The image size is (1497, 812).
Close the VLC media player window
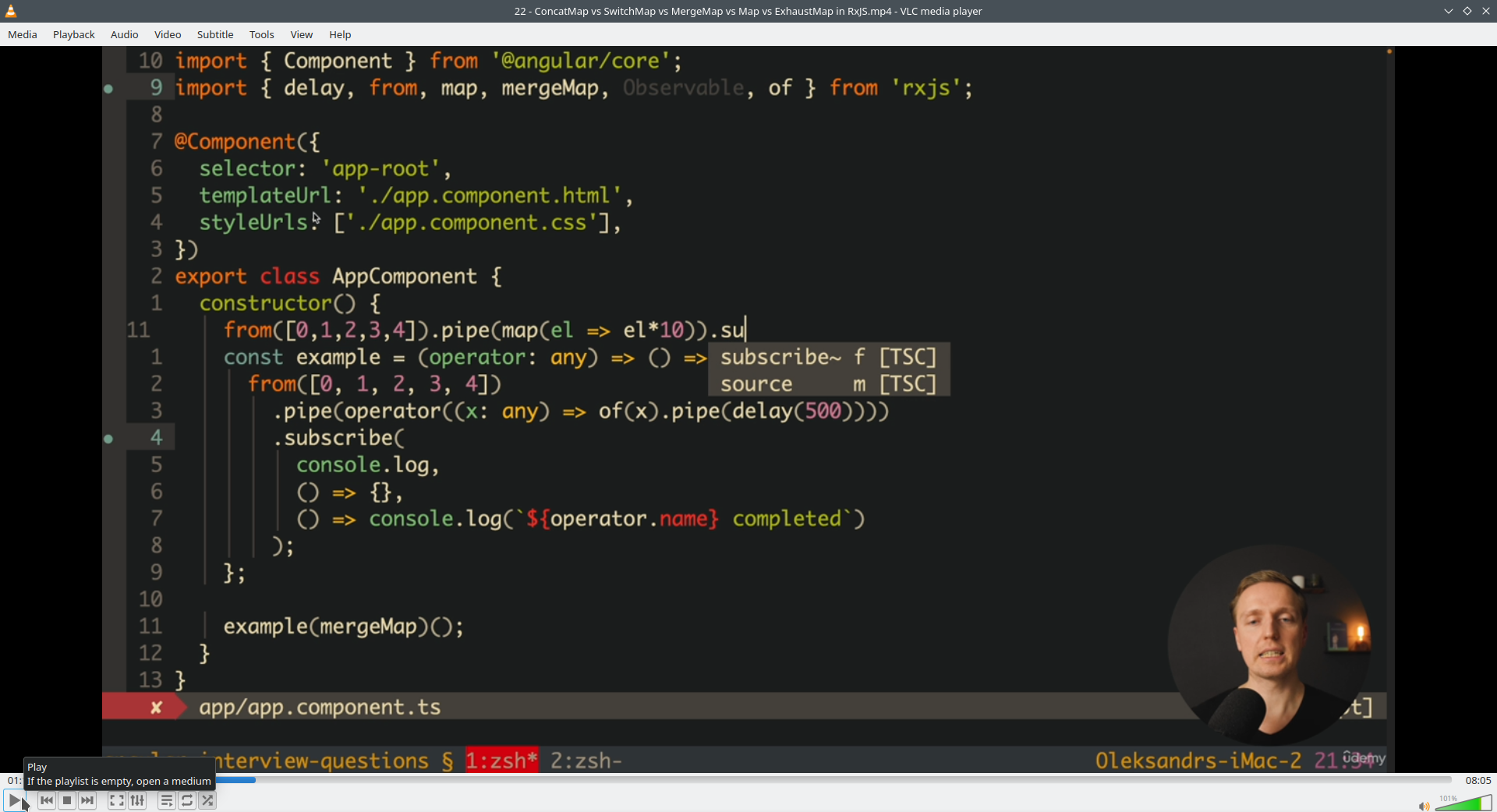[1486, 11]
